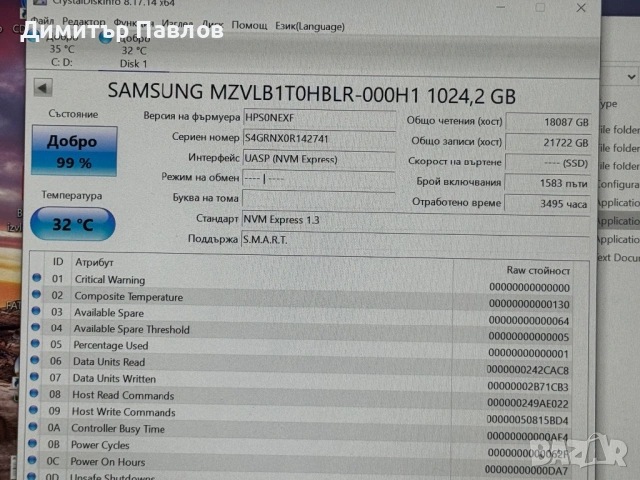Click the interface field UASP (NVM Express)
The height and width of the screenshot is (480, 640).
[x=319, y=159]
